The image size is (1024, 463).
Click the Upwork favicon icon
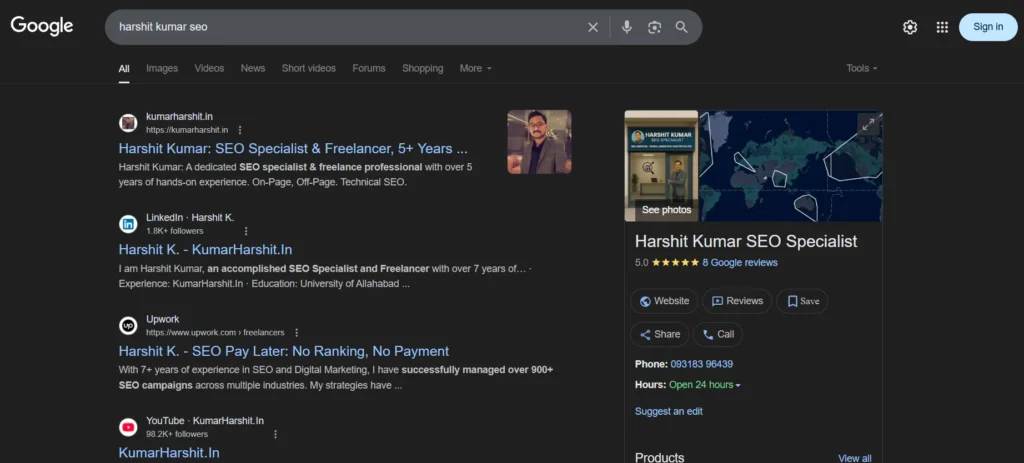[128, 325]
